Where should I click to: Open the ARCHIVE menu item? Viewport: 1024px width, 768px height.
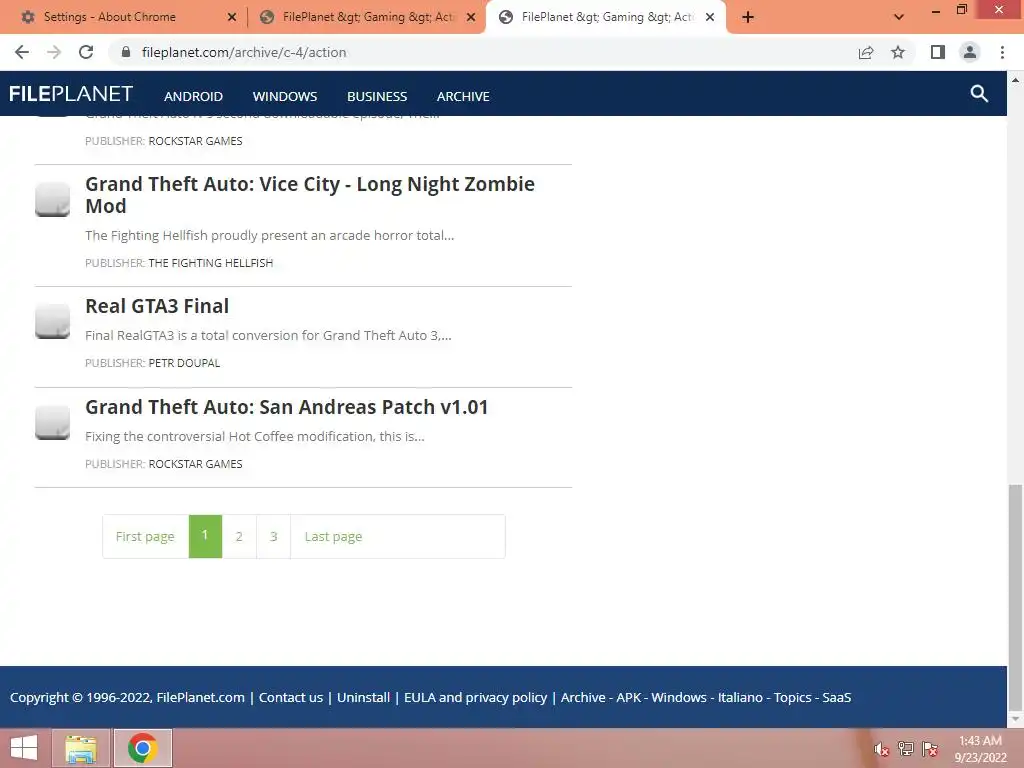point(463,96)
